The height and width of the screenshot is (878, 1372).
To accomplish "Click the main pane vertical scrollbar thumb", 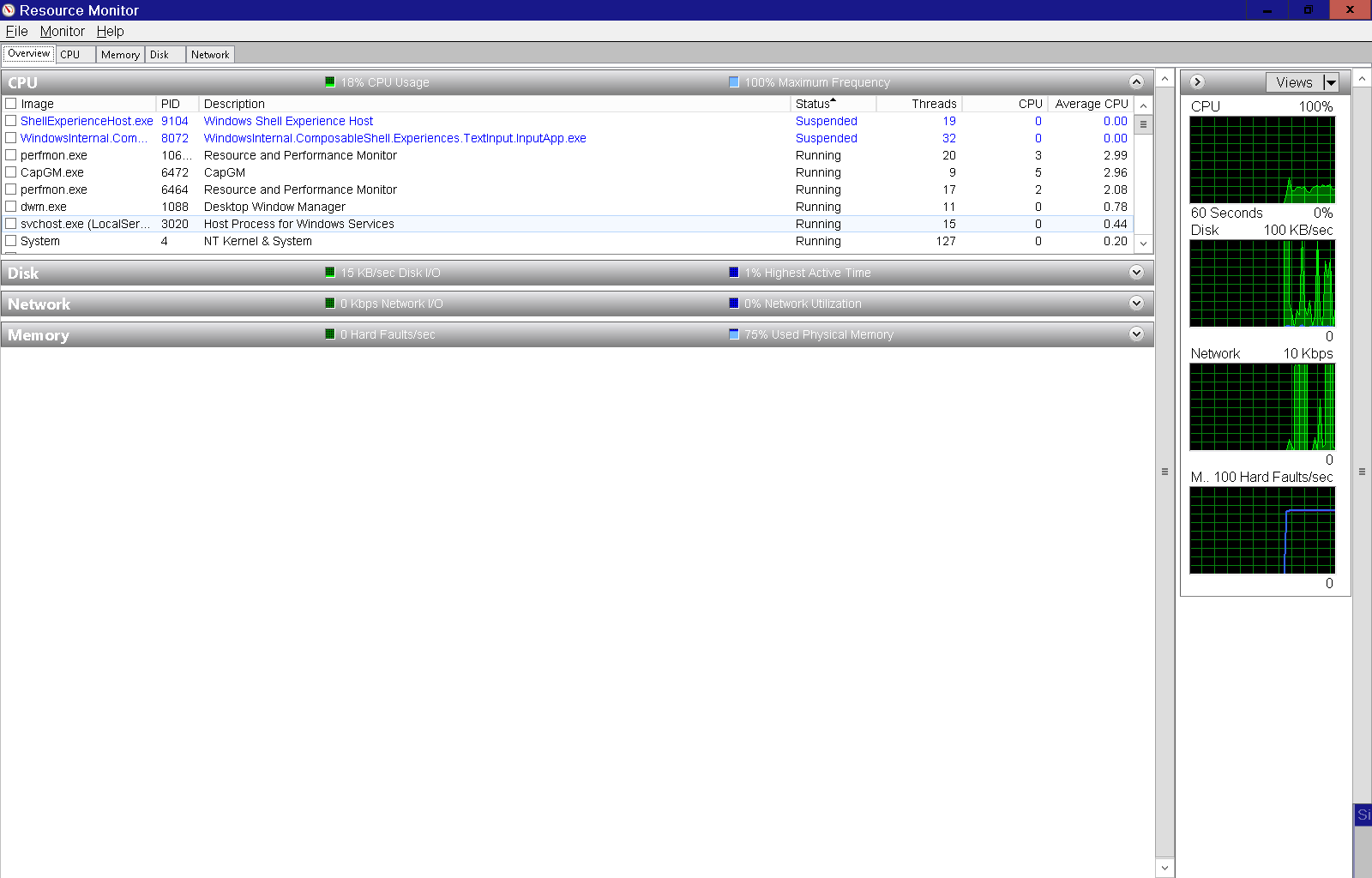I will (x=1164, y=472).
